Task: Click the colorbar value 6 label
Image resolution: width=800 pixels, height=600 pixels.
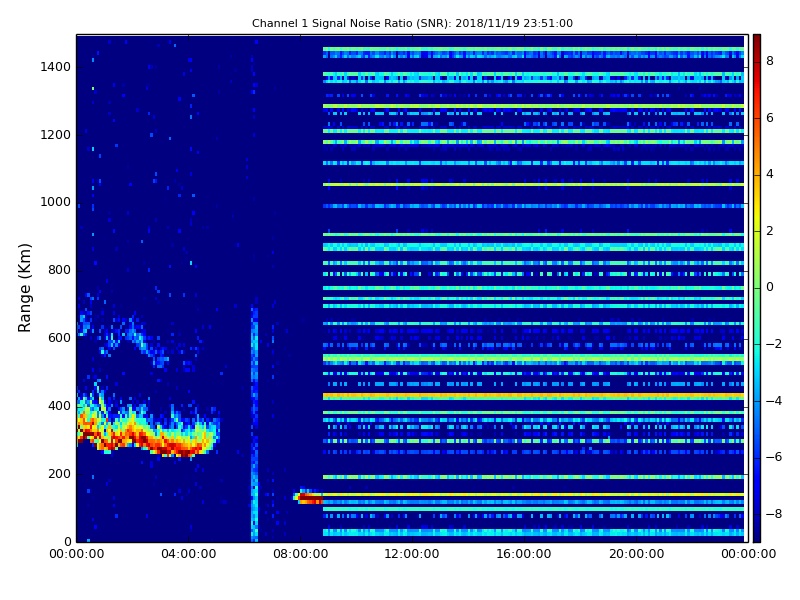Action: (770, 118)
